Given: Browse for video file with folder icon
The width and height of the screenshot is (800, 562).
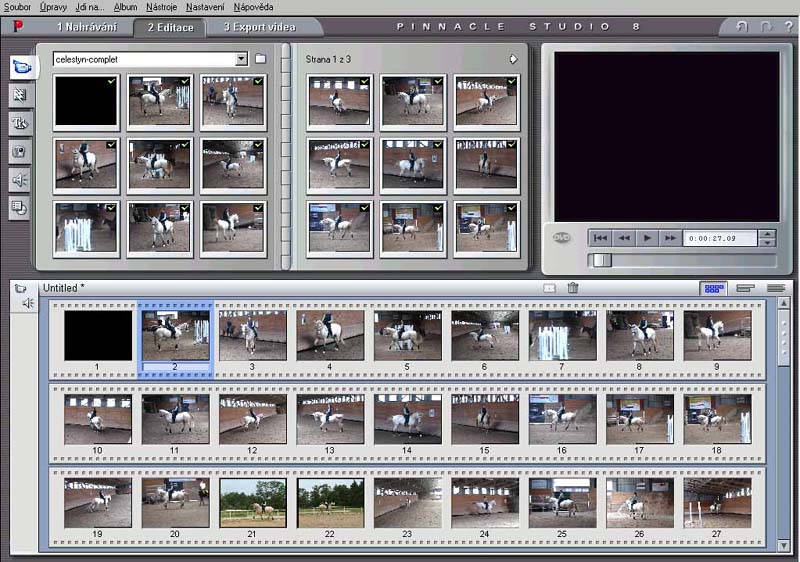Looking at the screenshot, I should point(260,59).
